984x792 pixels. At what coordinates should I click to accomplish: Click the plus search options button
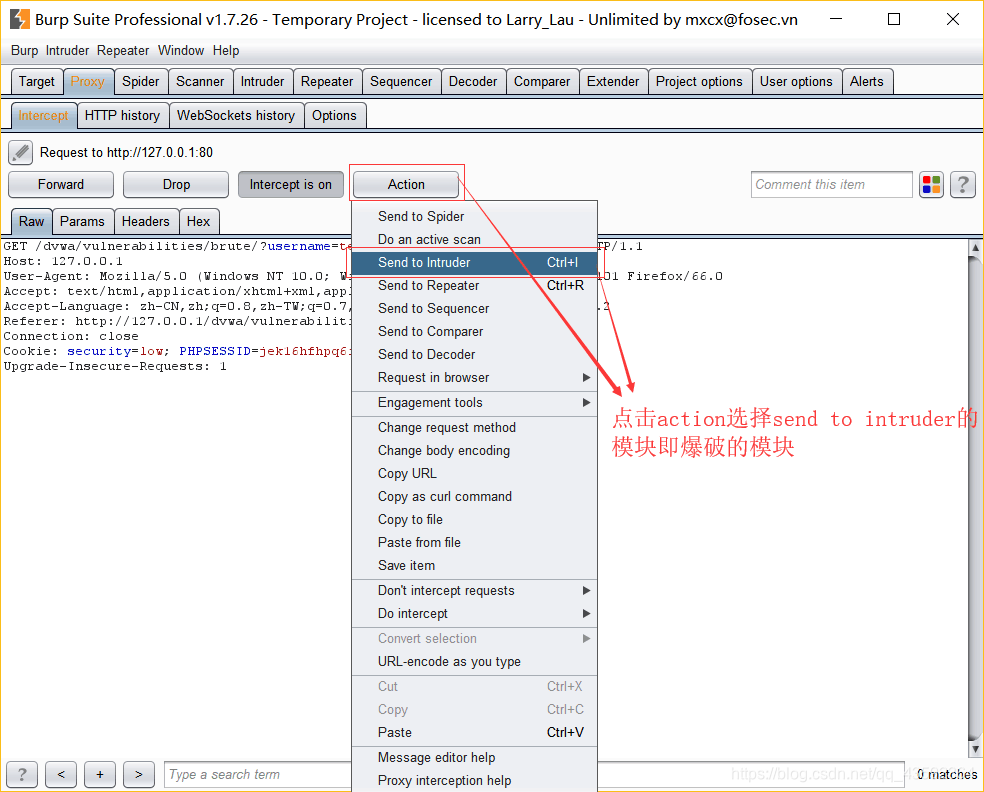click(100, 774)
